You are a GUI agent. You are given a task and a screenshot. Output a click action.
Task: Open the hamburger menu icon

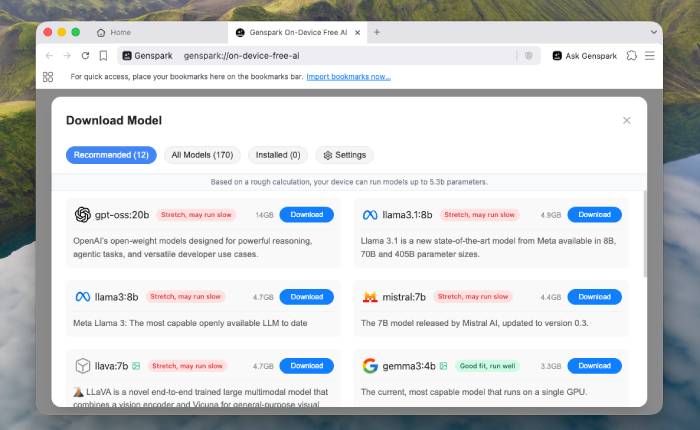coord(650,56)
